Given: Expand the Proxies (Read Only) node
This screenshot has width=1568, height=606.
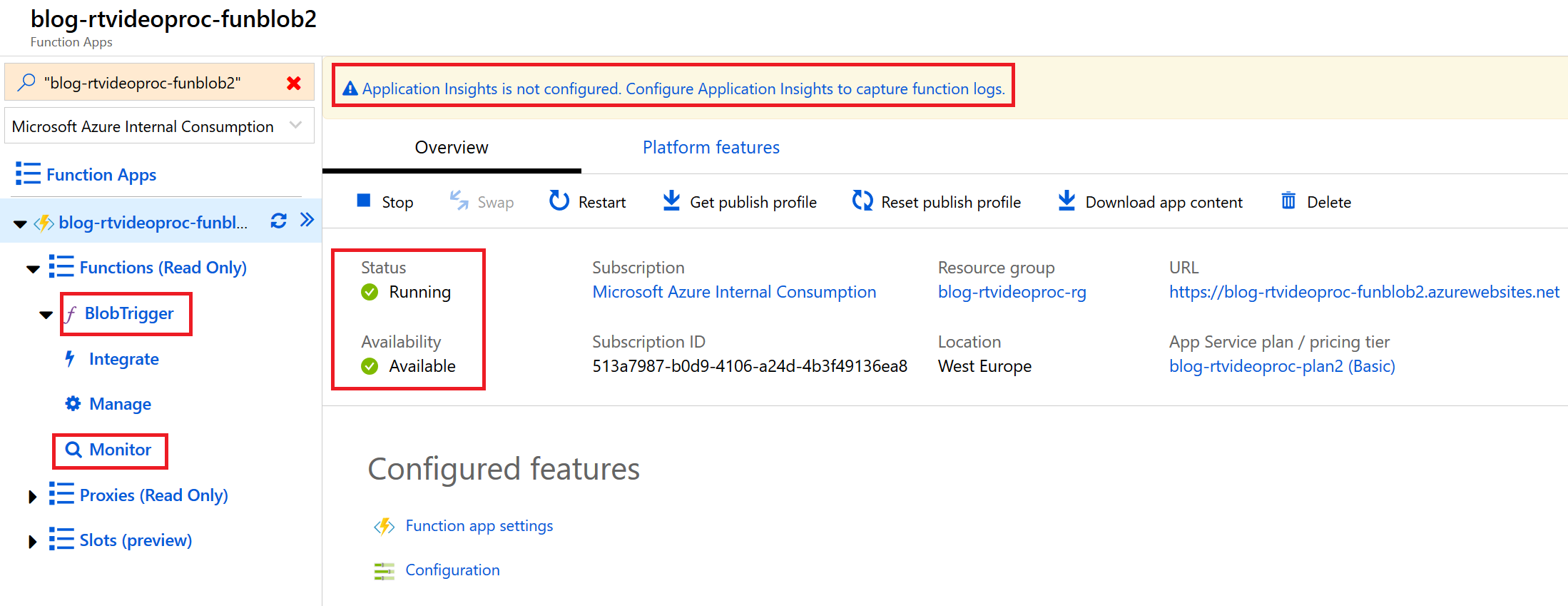Looking at the screenshot, I should click(x=32, y=496).
